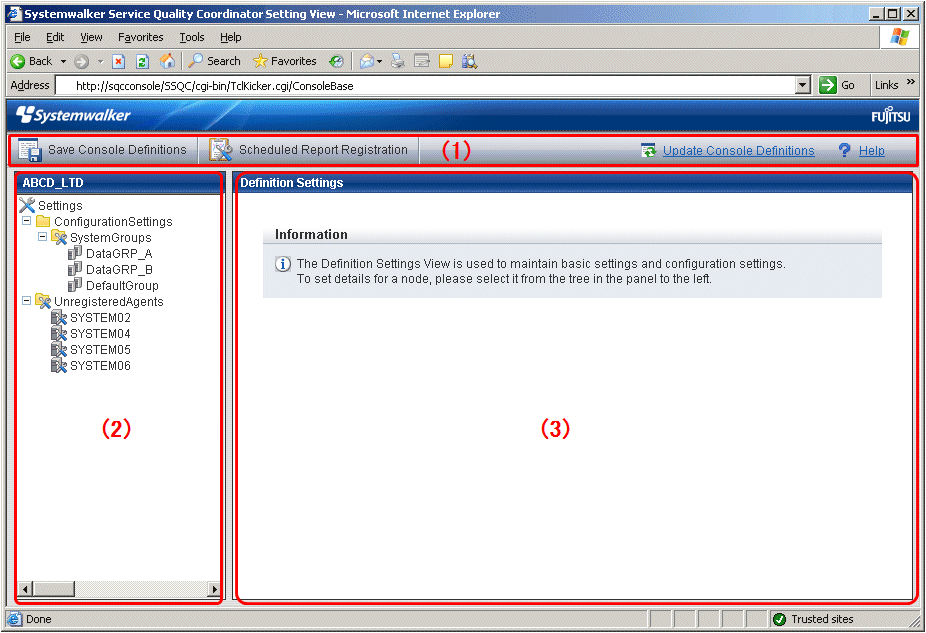Click the Favorites toolbar button
The width and height of the screenshot is (926, 633).
pyautogui.click(x=285, y=61)
